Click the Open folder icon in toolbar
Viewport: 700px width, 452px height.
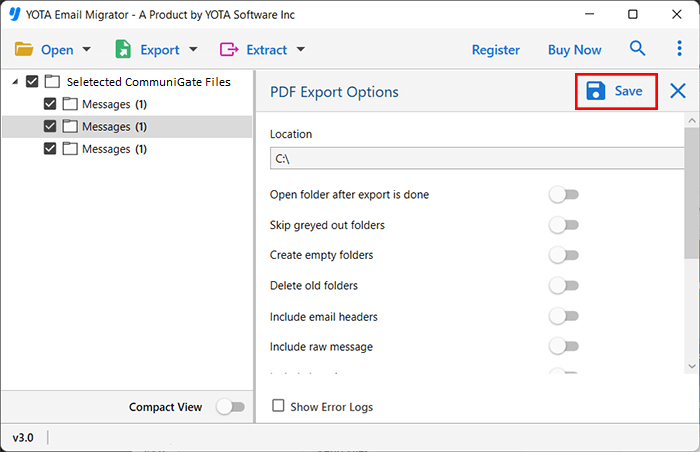[24, 49]
